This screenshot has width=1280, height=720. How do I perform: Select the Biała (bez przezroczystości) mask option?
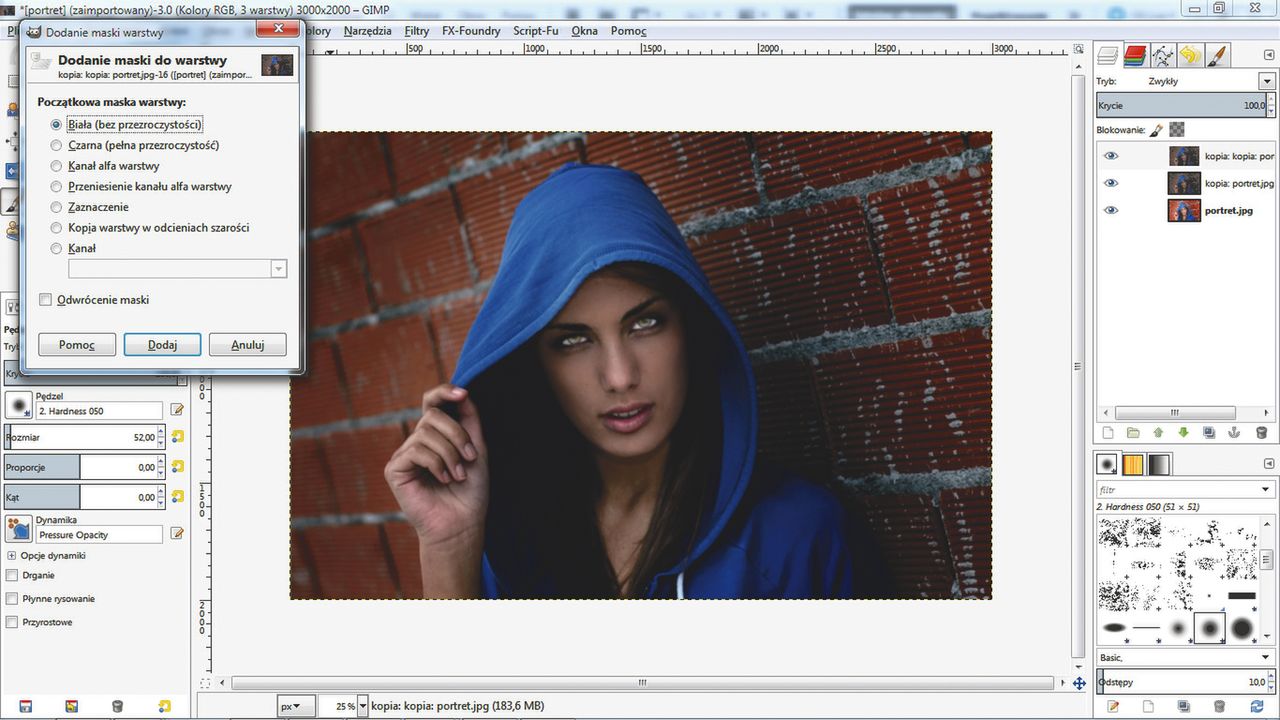click(56, 125)
